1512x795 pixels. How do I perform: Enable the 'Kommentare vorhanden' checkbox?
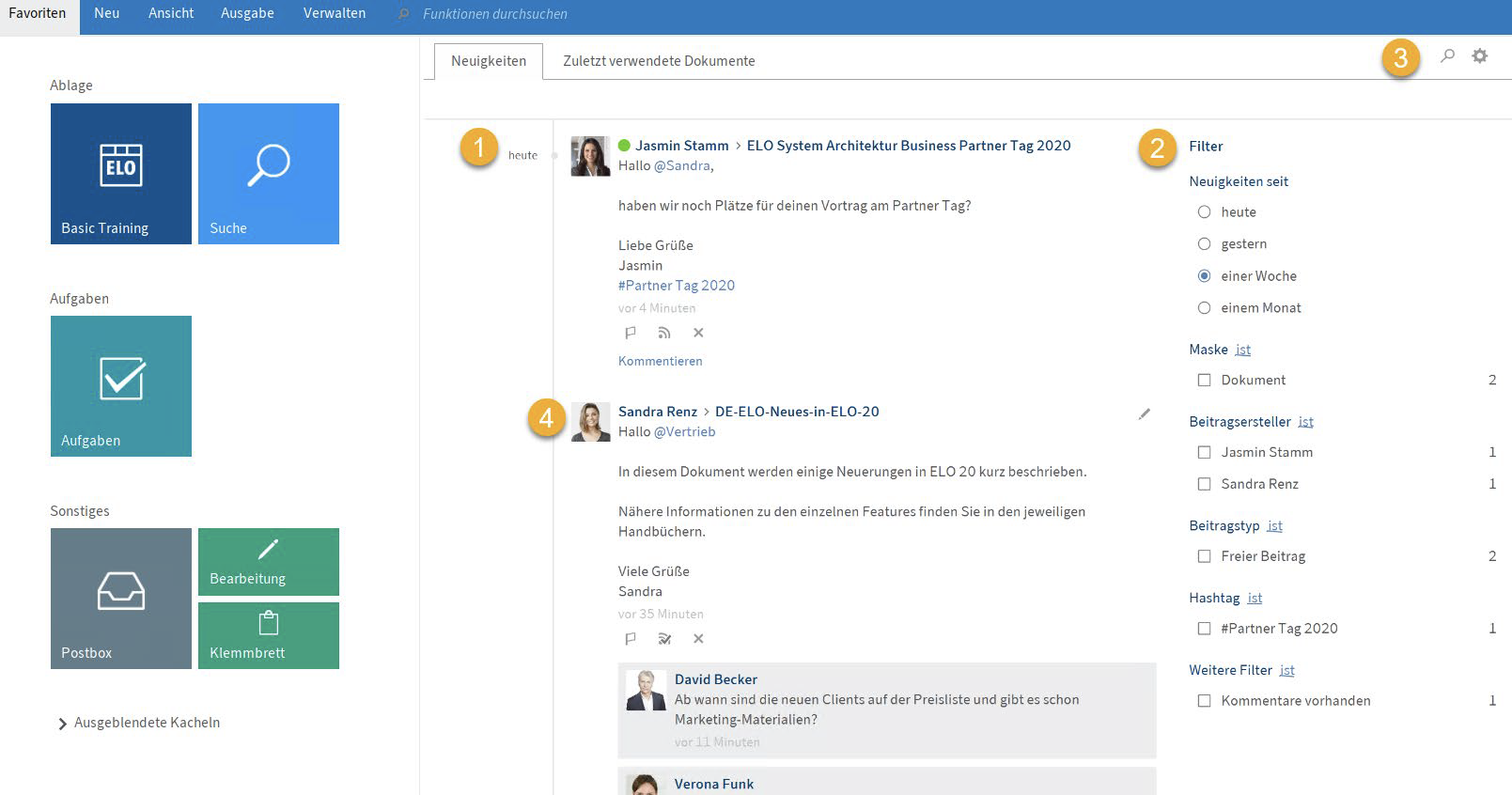(1204, 701)
